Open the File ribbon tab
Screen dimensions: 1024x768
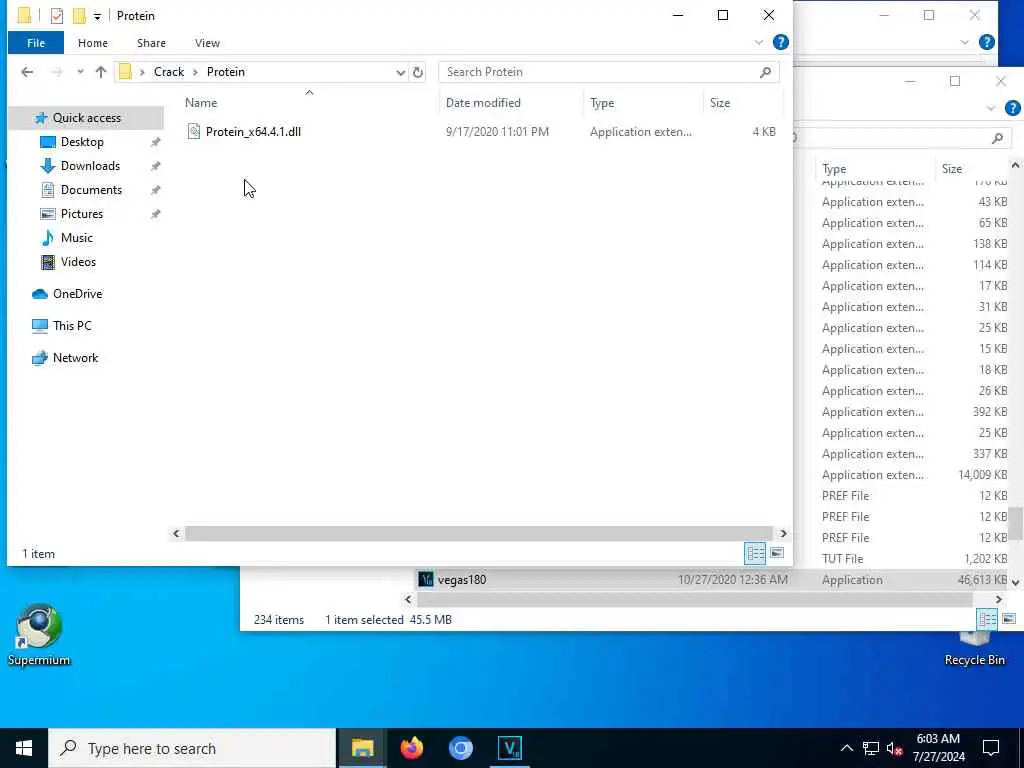[36, 43]
